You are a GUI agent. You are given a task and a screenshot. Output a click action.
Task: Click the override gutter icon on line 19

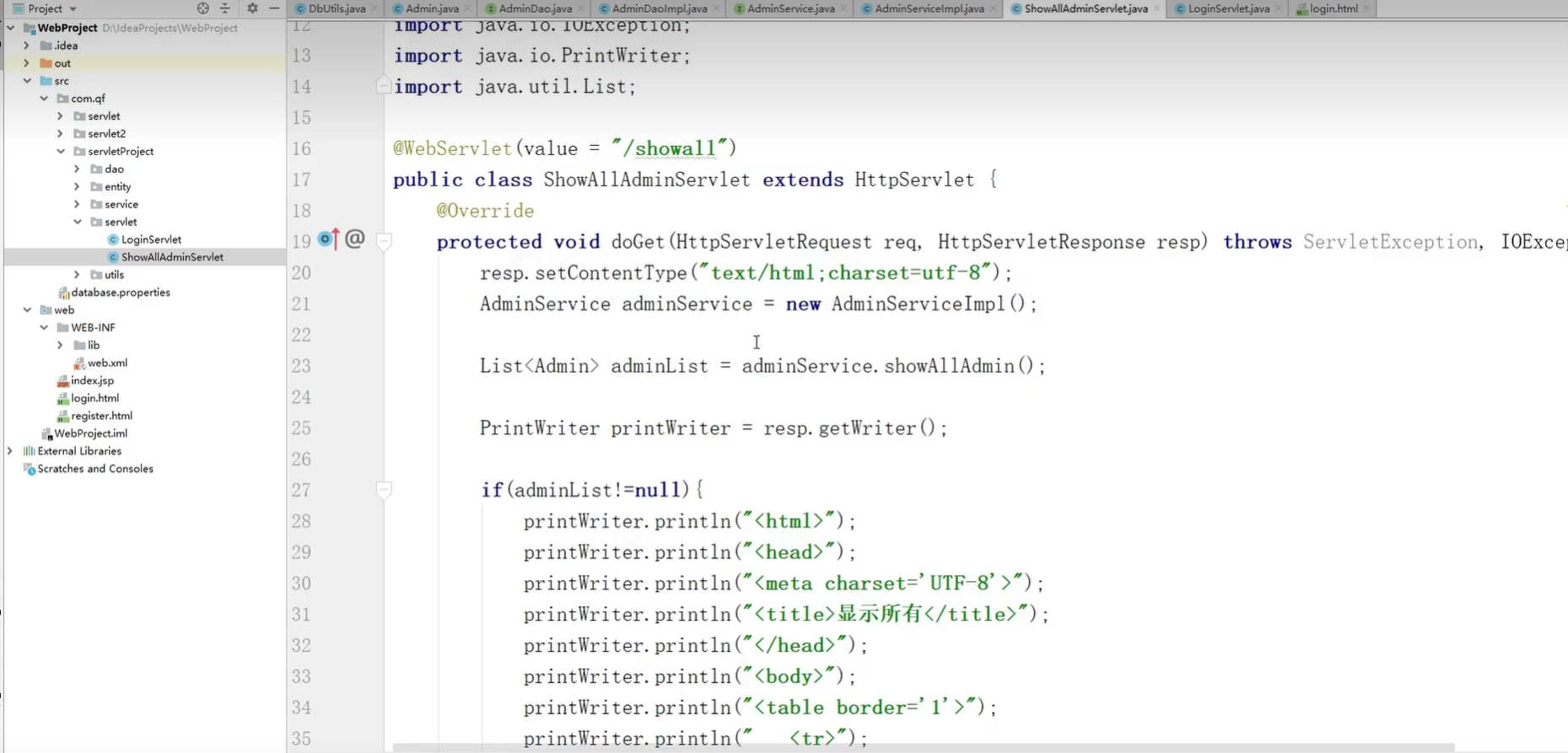pos(329,240)
